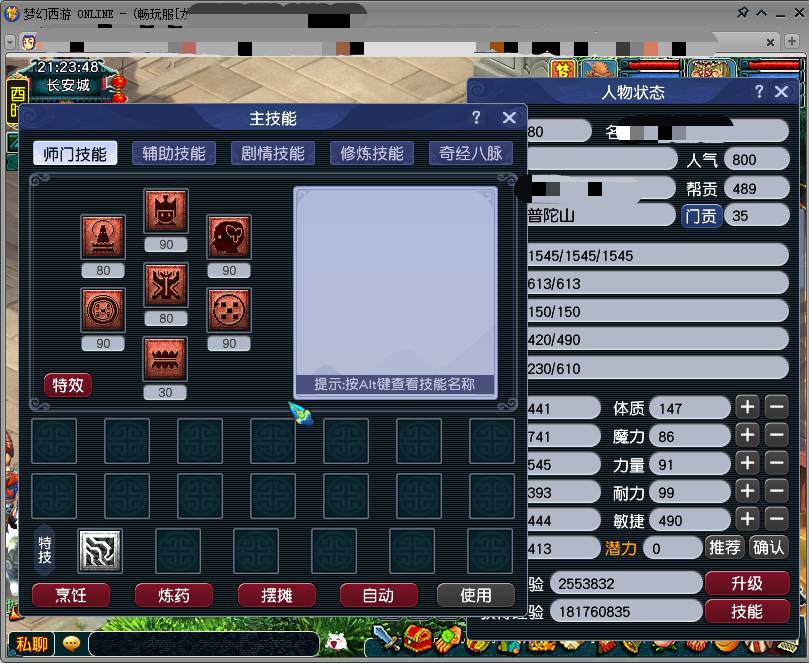The width and height of the screenshot is (809, 663).
Task: Toggle the 特效 effects button
Action: click(x=68, y=385)
